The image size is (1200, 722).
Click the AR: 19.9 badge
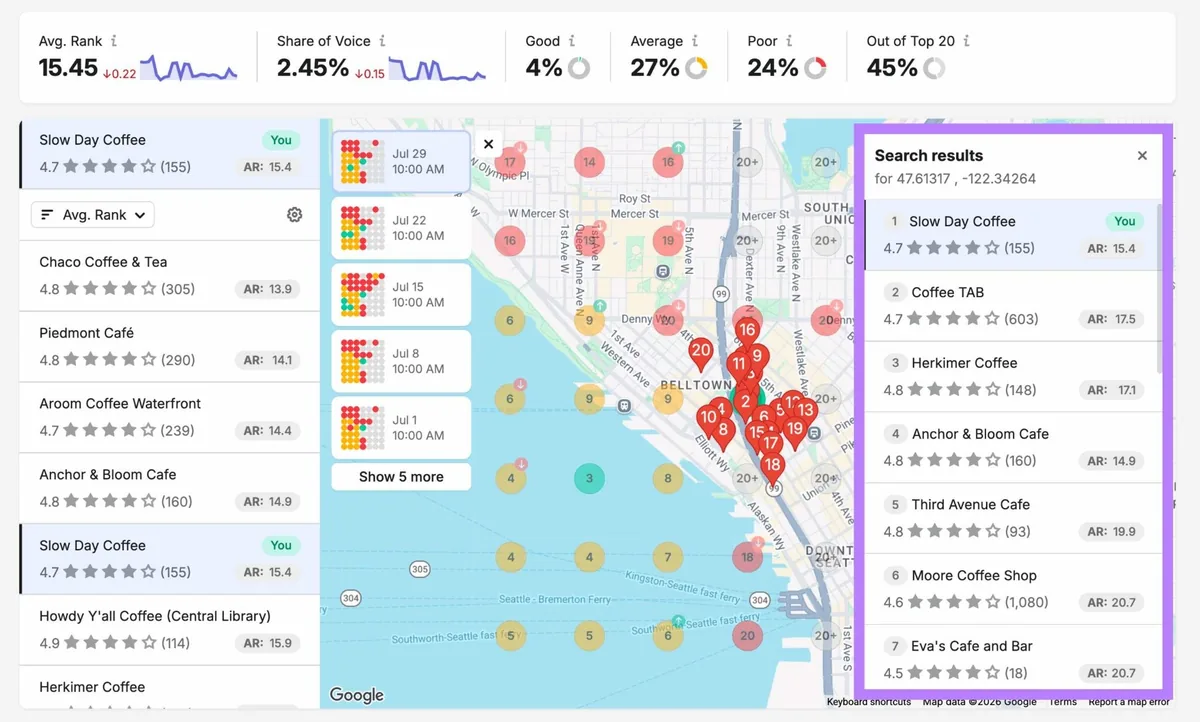tap(1111, 532)
